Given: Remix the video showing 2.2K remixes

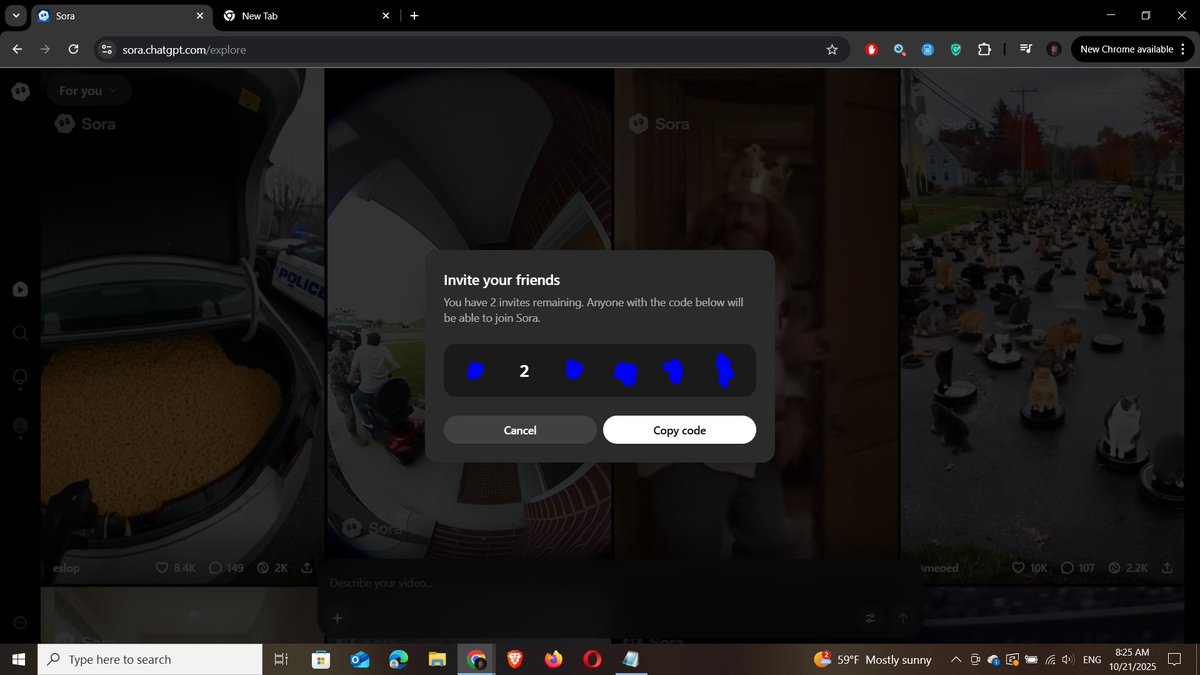Looking at the screenshot, I should [1128, 568].
